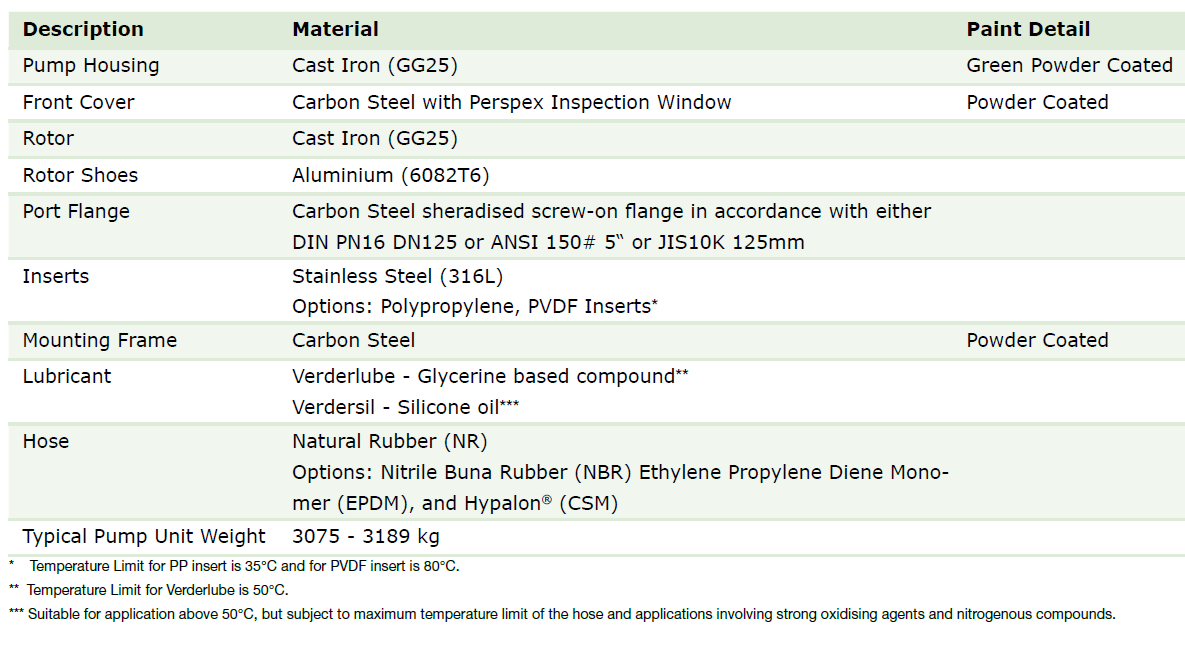Click Carbon Steel with Perspex Inspection Window text
The image size is (1185, 646).
[511, 103]
